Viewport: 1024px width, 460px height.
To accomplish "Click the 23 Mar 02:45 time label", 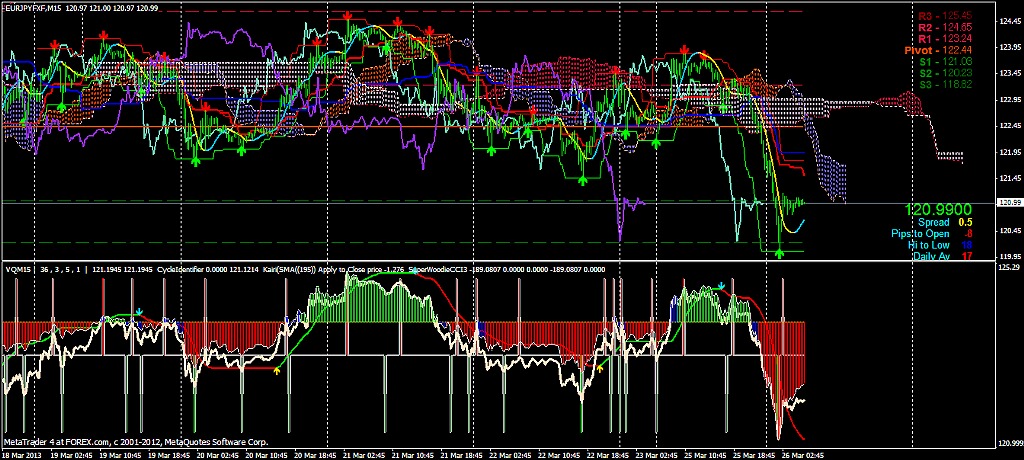I will coord(658,455).
